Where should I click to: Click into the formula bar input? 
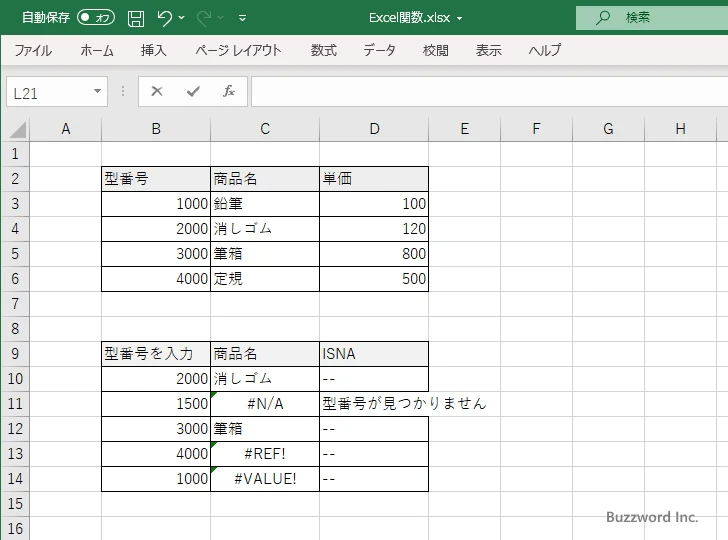489,92
